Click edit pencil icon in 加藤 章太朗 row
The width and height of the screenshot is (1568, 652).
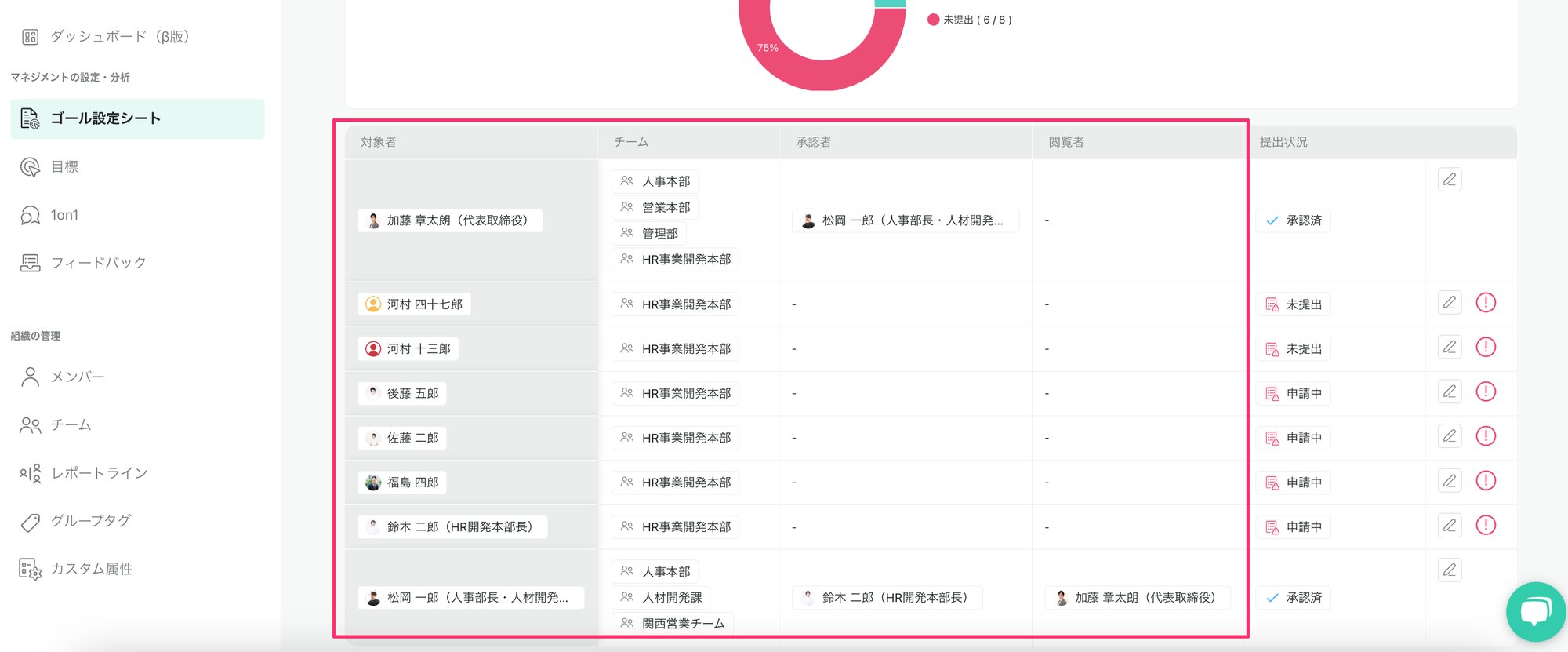click(1449, 180)
